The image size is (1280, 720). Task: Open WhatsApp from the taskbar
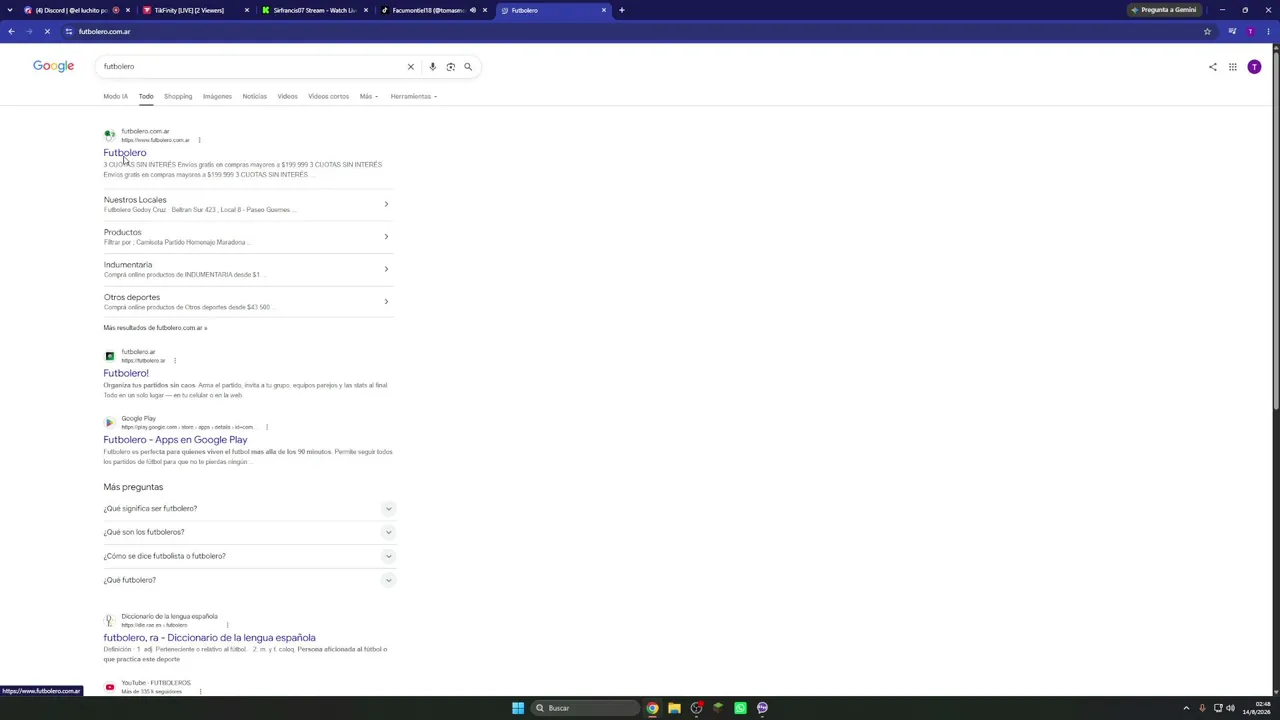point(740,708)
